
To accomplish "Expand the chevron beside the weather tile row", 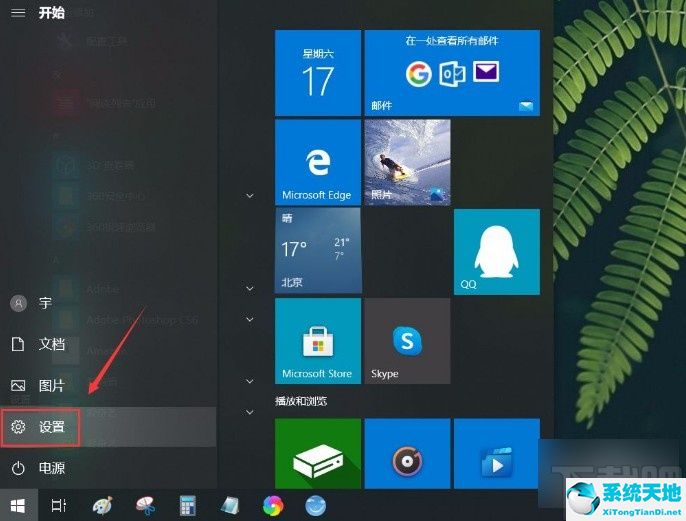I will point(250,288).
